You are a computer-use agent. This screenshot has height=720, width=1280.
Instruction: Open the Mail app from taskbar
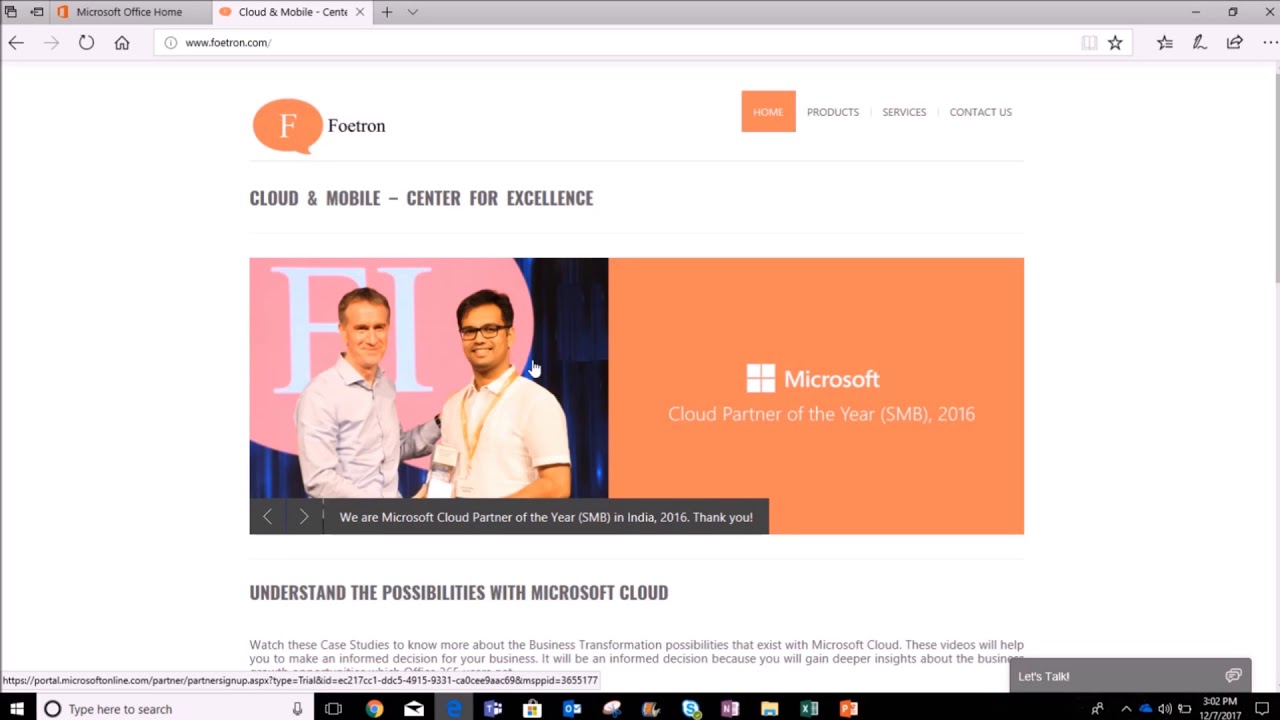tap(414, 709)
